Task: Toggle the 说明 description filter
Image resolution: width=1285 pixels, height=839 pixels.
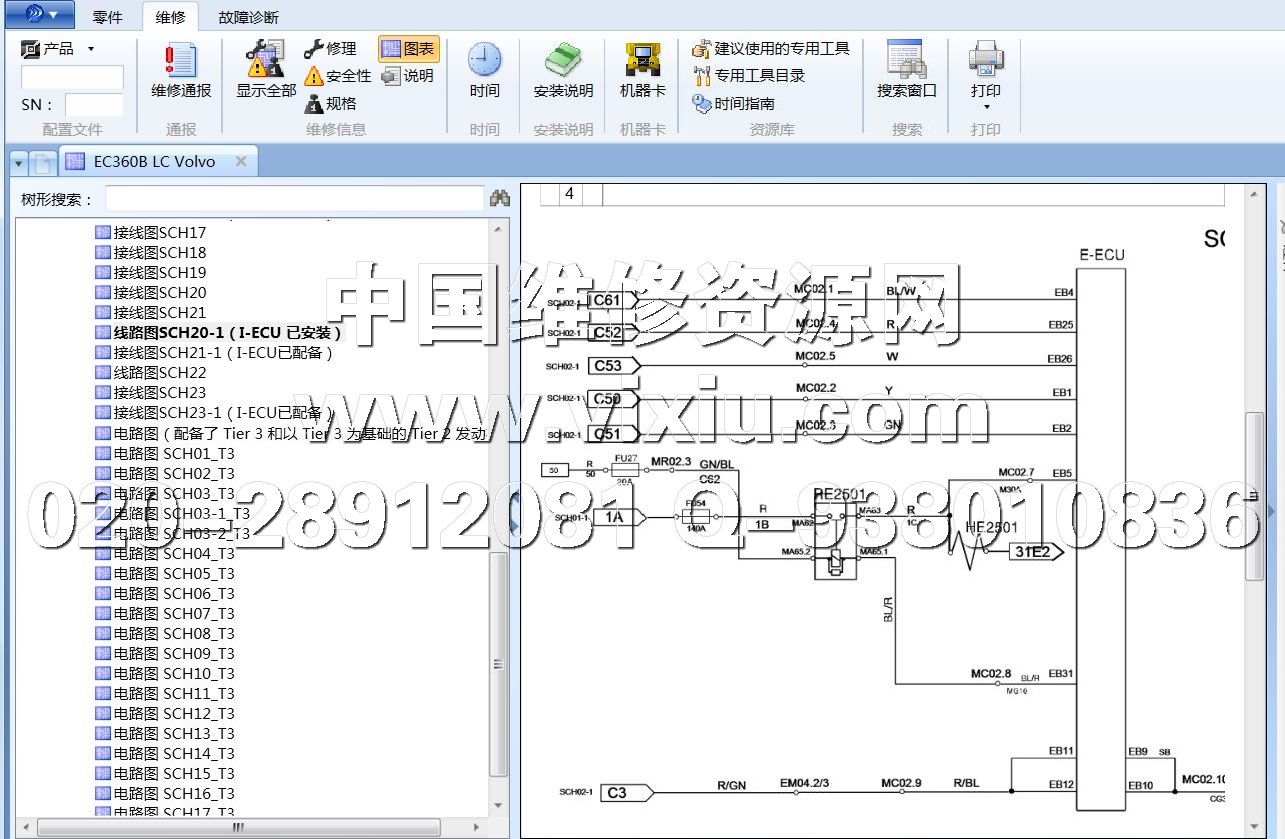Action: (x=408, y=76)
